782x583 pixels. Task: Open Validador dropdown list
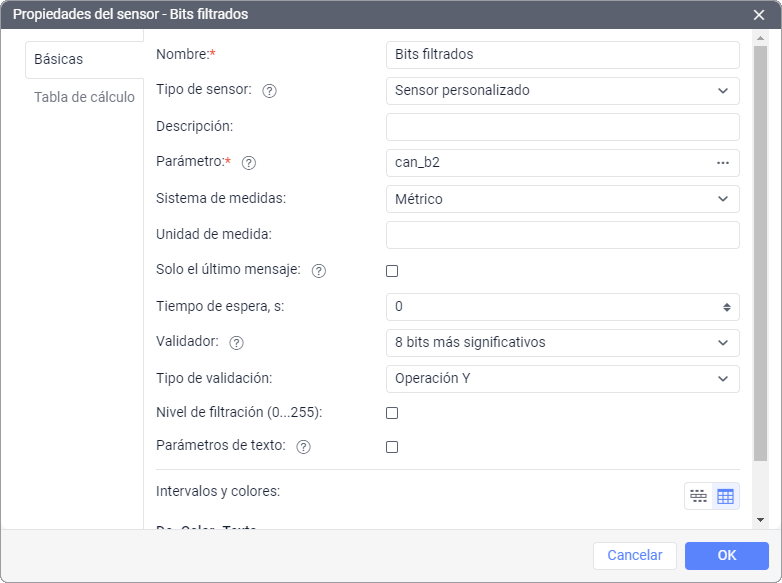pos(562,342)
